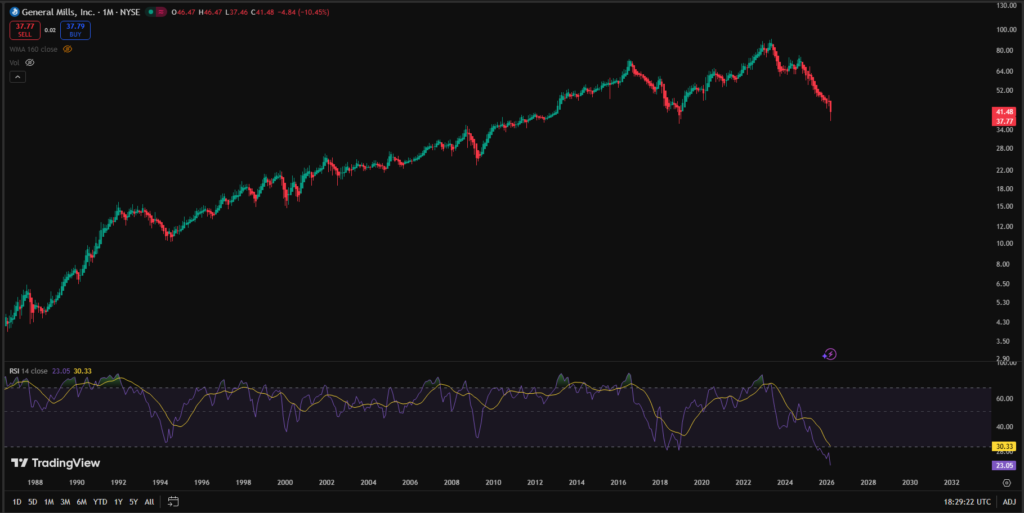This screenshot has height=513, width=1024.
Task: Click the O46.47 open price value
Action: point(184,12)
